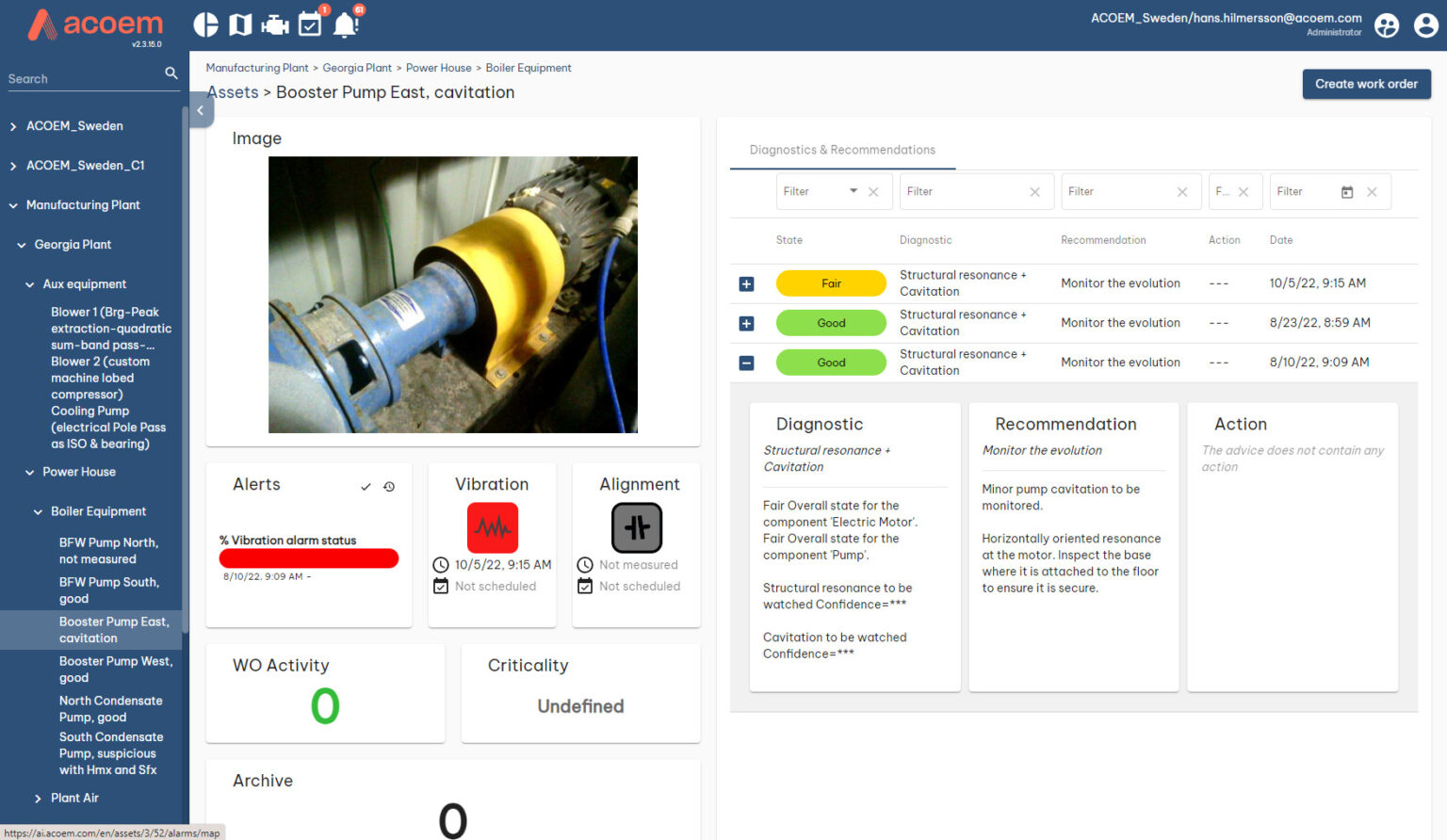Select Booster Pump West, good in sidebar
The width and height of the screenshot is (1447, 840).
coord(116,669)
